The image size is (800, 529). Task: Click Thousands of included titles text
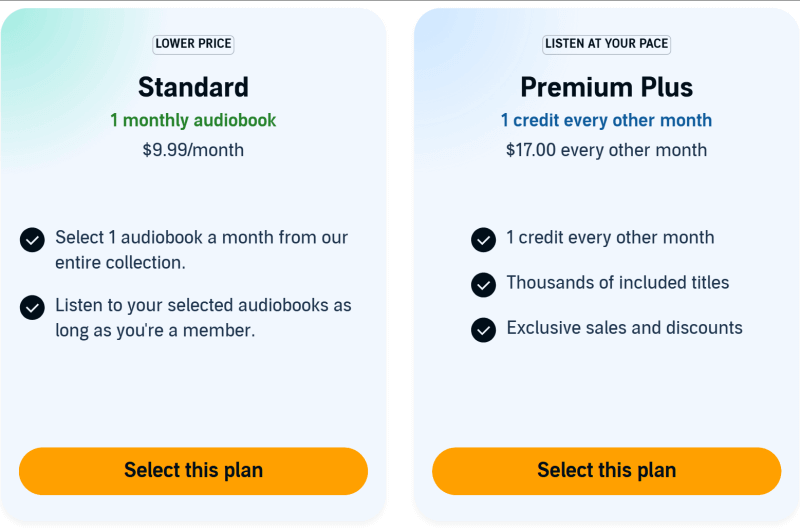(x=617, y=283)
